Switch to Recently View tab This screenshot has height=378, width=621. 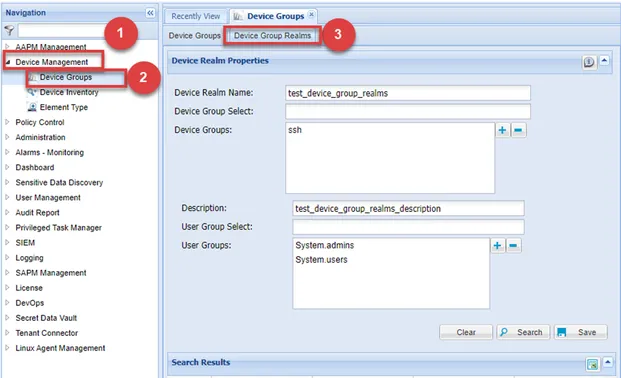(x=196, y=16)
